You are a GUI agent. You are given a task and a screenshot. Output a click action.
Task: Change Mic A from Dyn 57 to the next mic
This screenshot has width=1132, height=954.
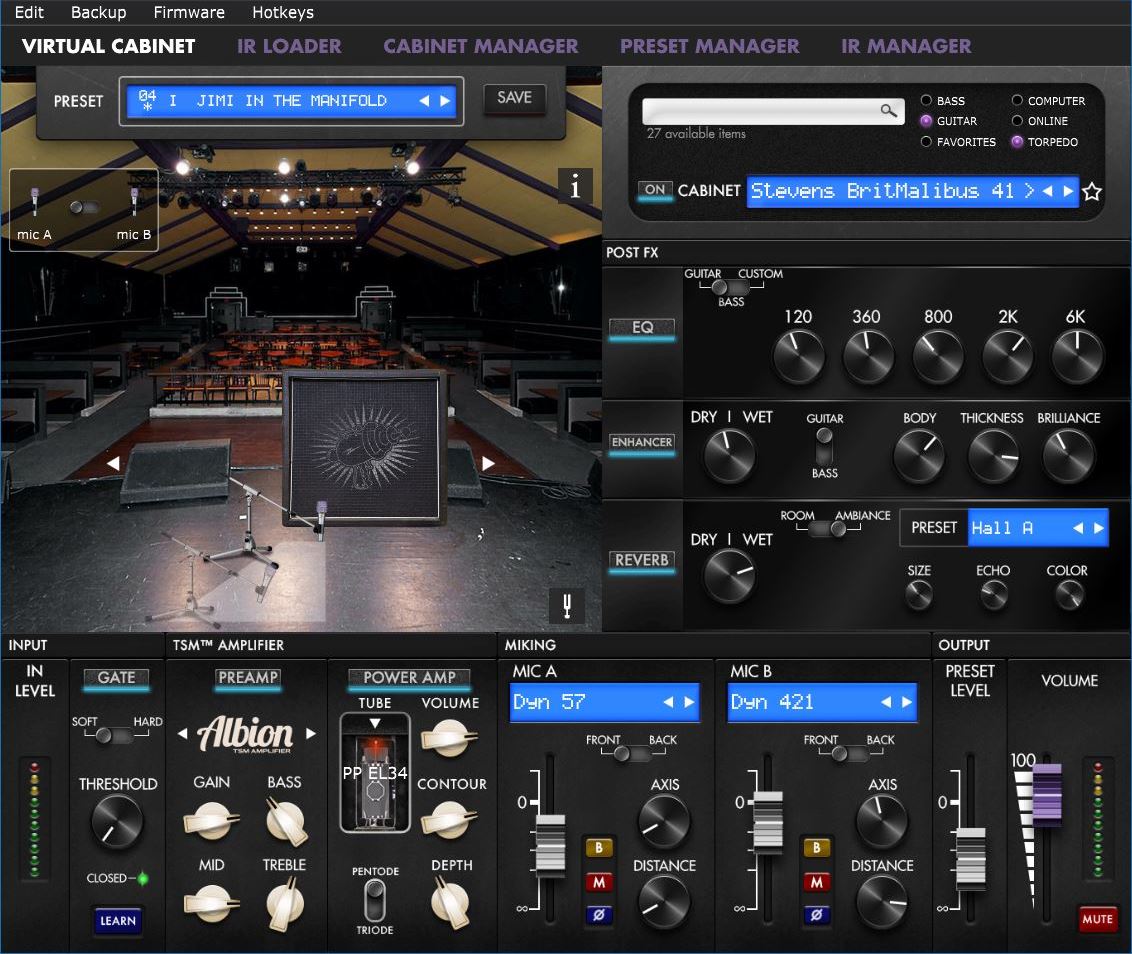click(688, 702)
